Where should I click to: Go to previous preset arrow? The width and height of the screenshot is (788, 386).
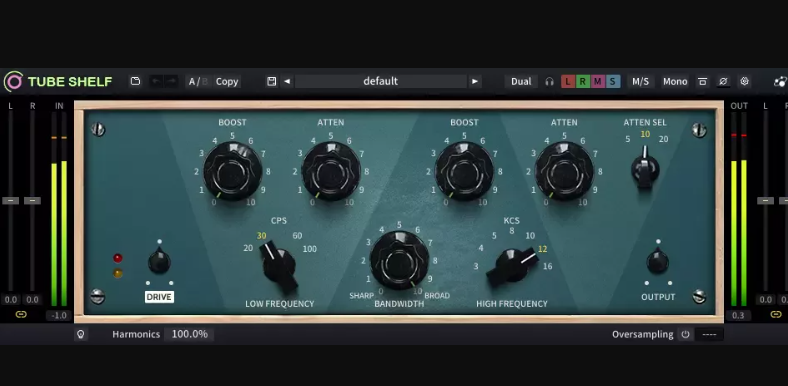(287, 81)
